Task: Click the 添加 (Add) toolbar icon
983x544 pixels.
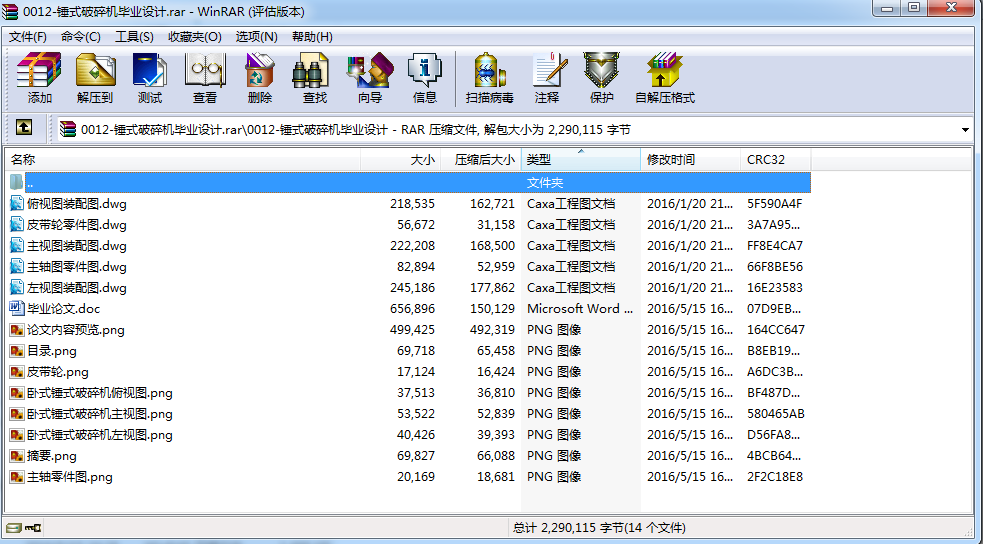Action: (x=39, y=70)
